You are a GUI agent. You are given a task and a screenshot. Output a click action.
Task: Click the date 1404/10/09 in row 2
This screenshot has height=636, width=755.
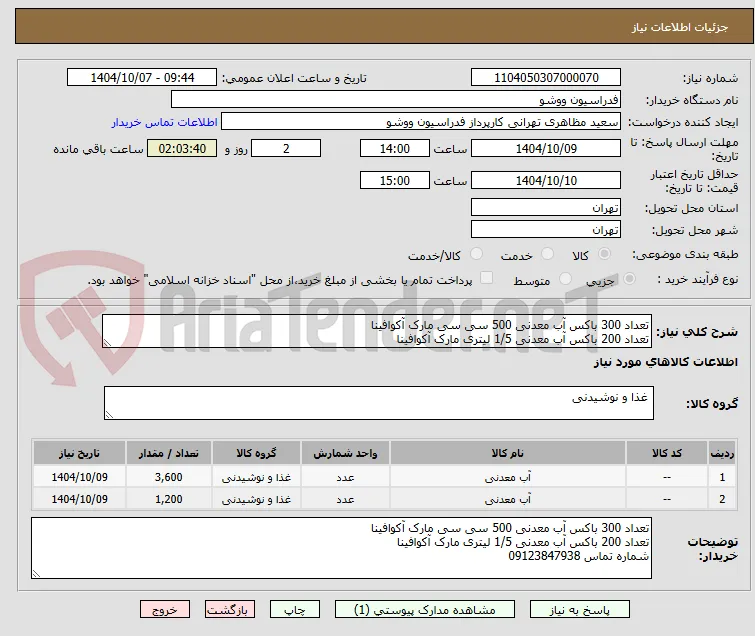click(x=79, y=499)
